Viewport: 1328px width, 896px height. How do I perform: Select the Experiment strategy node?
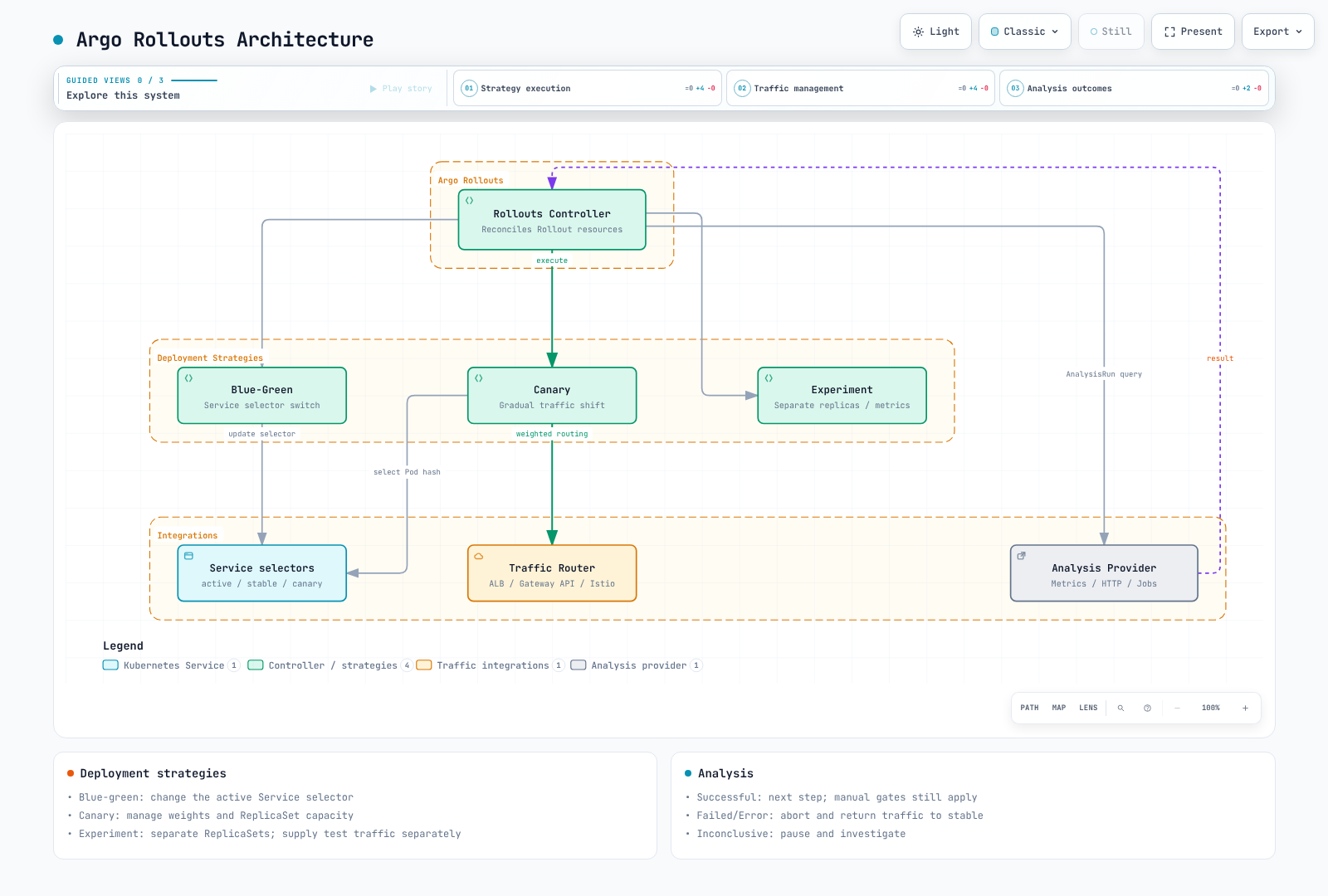pos(842,396)
